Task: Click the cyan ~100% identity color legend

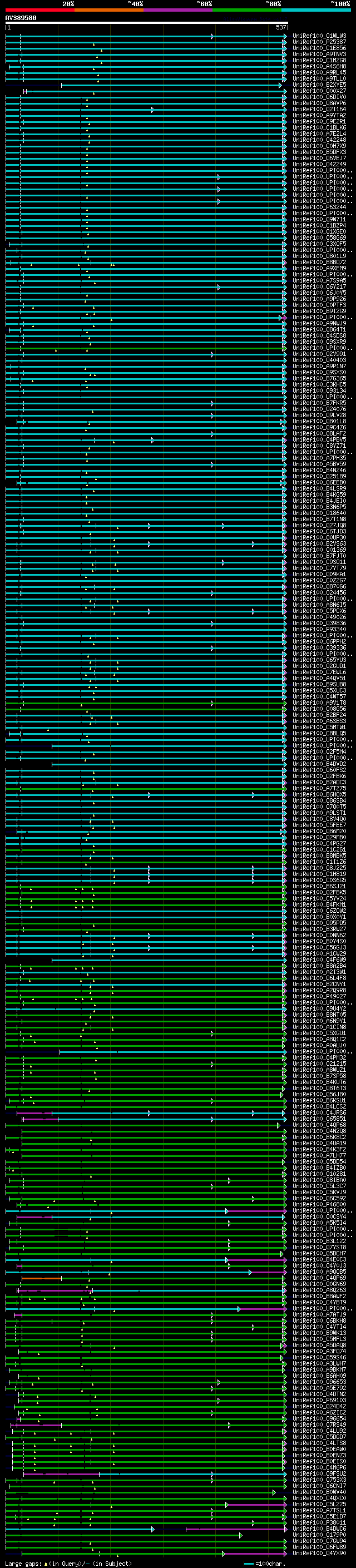Action: tap(316, 10)
